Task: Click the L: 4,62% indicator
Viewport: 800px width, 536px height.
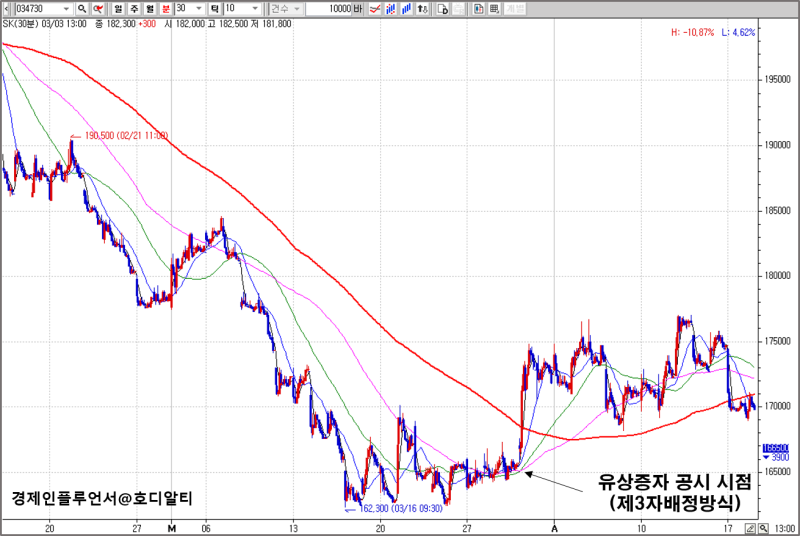Action: pos(738,33)
